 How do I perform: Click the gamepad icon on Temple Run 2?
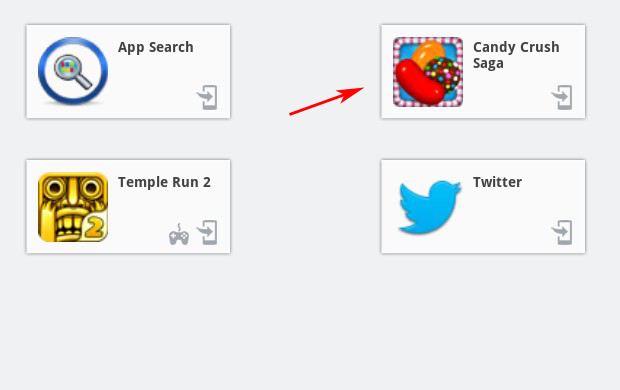[179, 235]
